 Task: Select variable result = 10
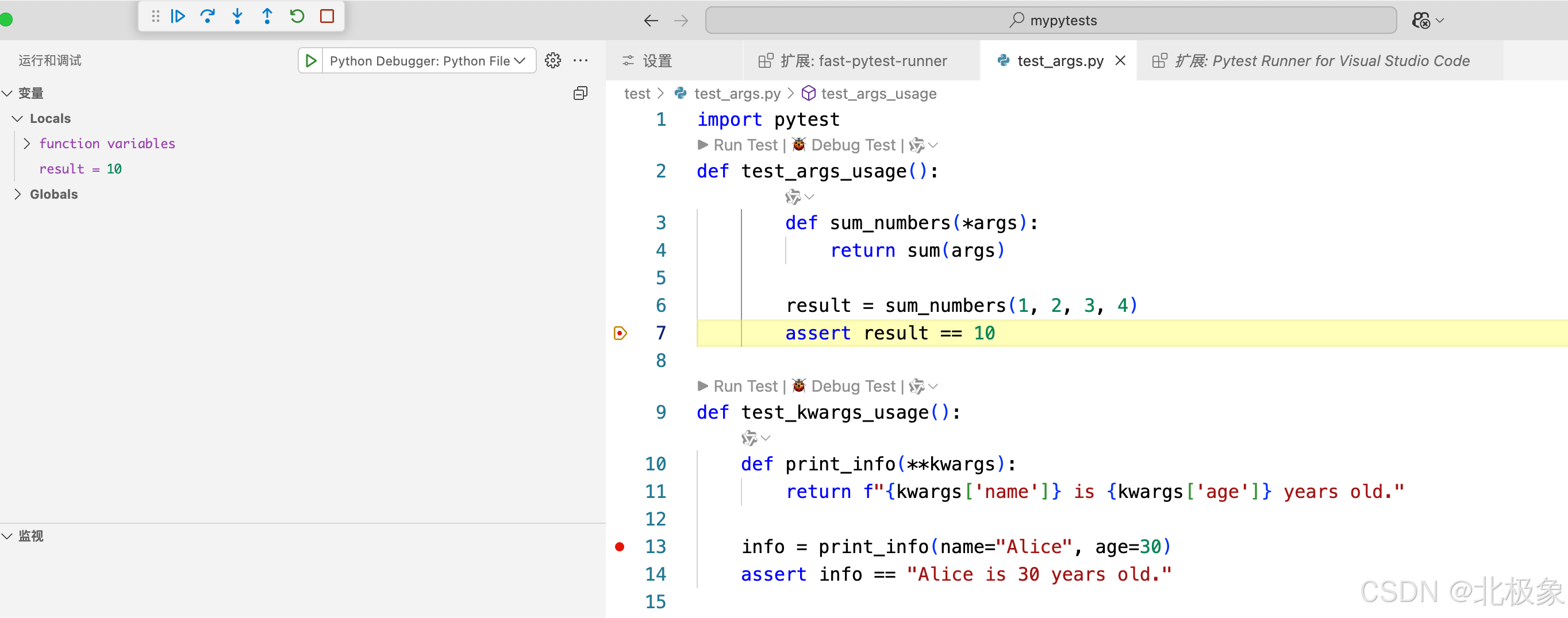pos(80,169)
